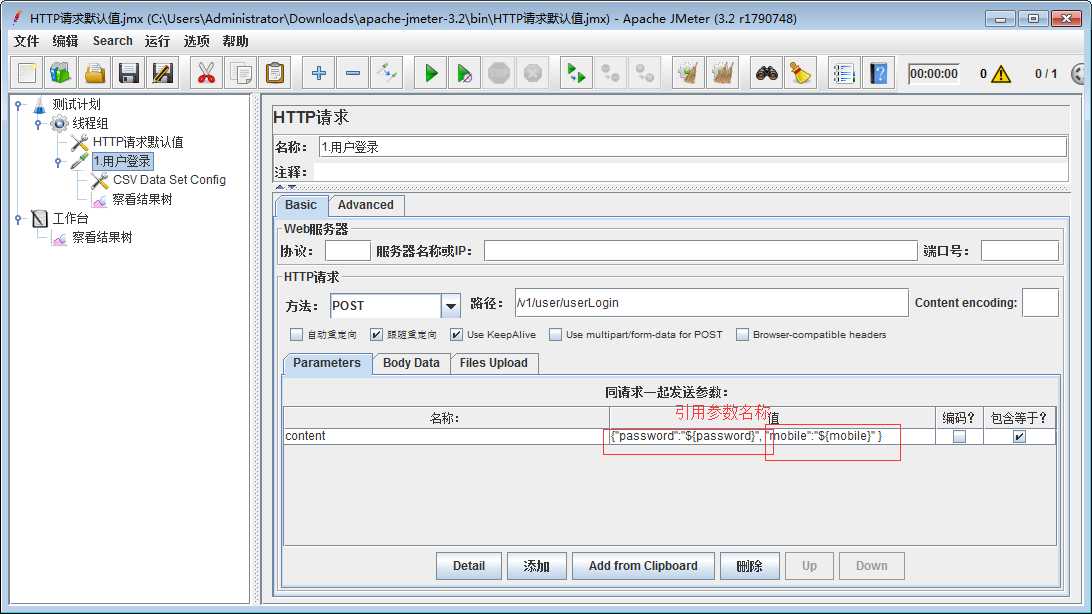Open the 选项 menu

[196, 41]
